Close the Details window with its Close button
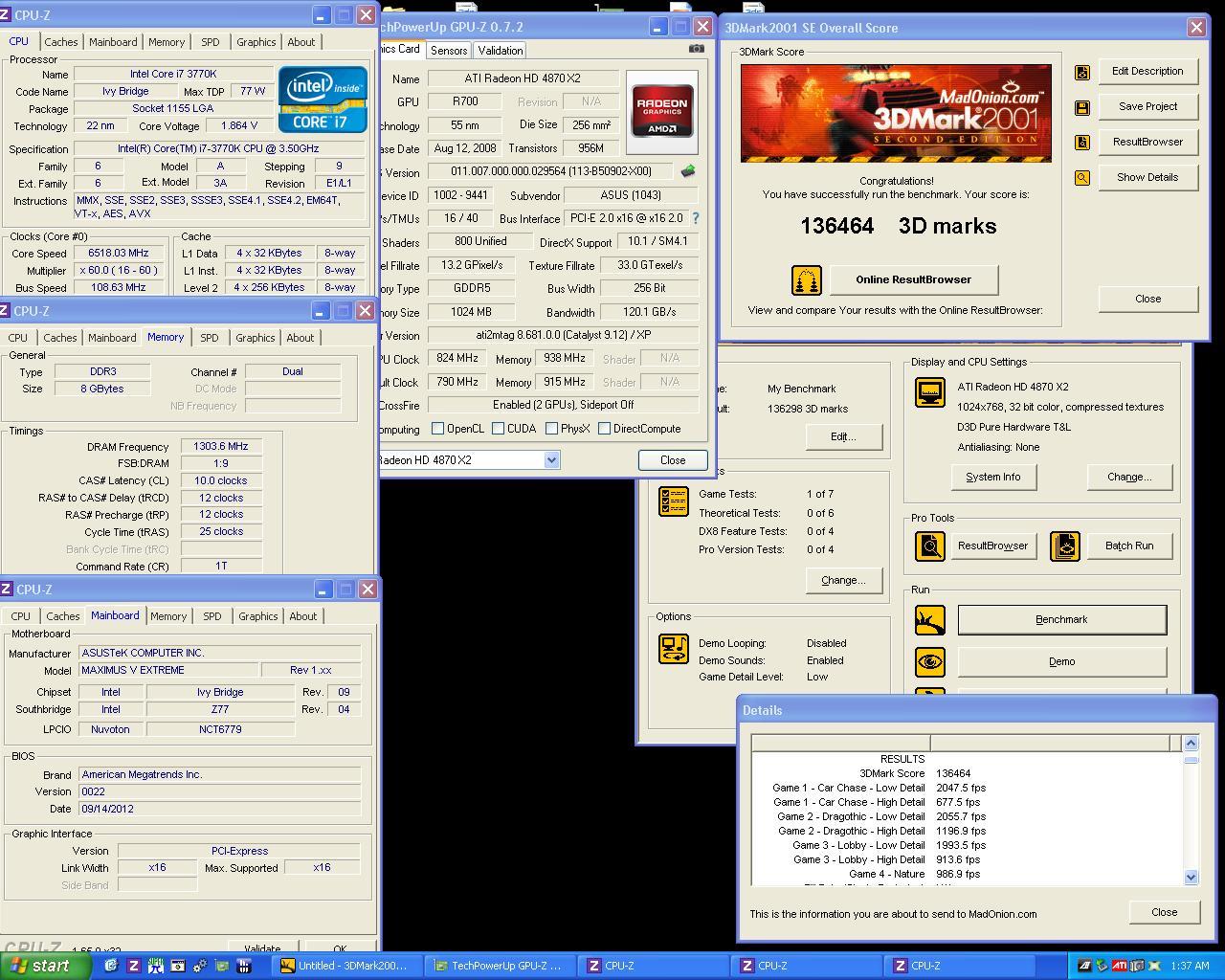Viewport: 1225px width, 980px height. click(x=1164, y=912)
